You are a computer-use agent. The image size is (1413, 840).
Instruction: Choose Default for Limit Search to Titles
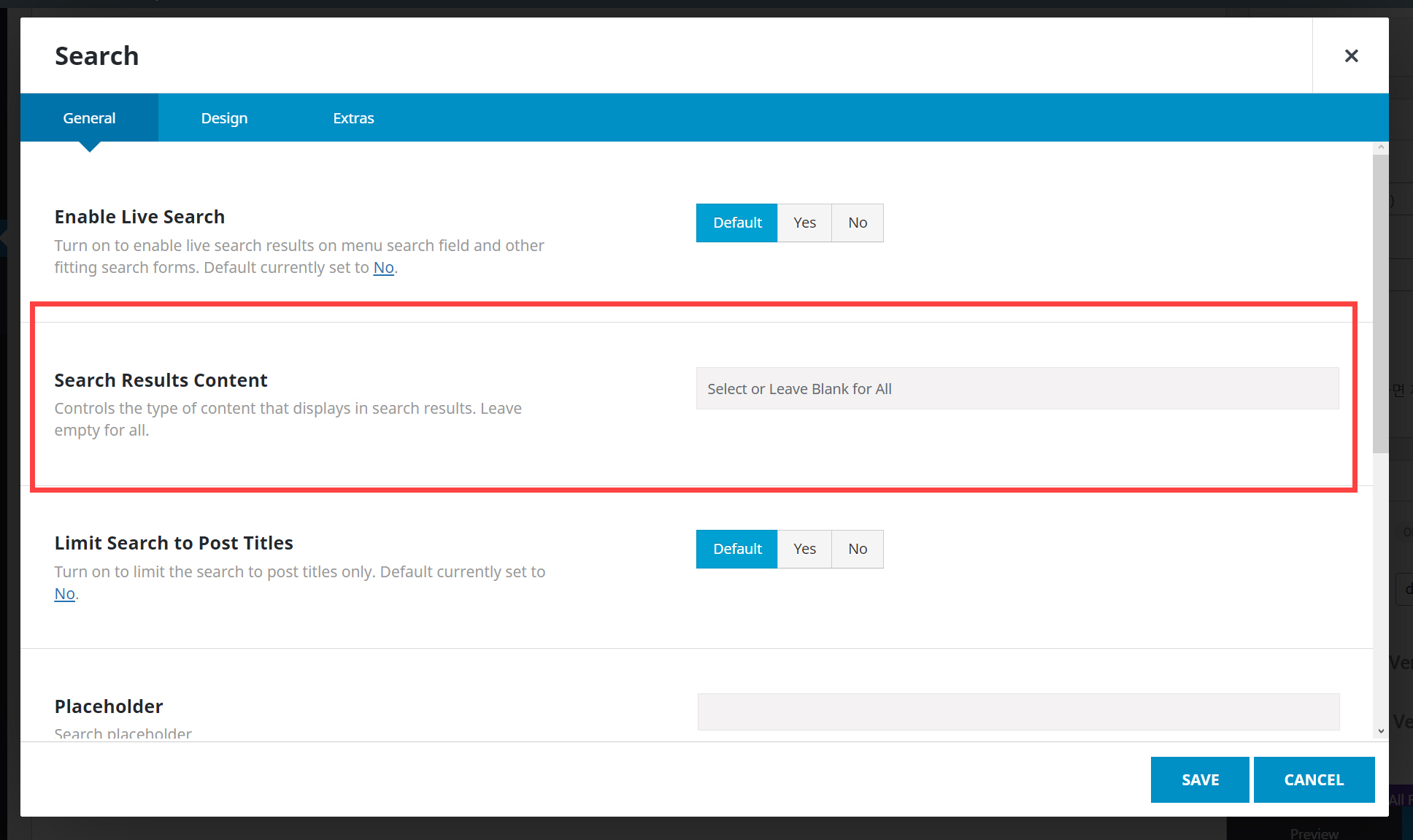(x=736, y=549)
